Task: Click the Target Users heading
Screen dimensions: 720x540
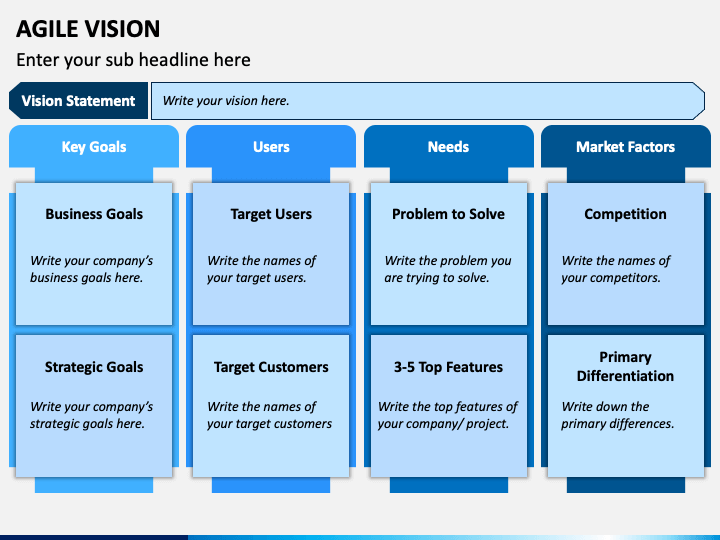Action: tap(271, 214)
